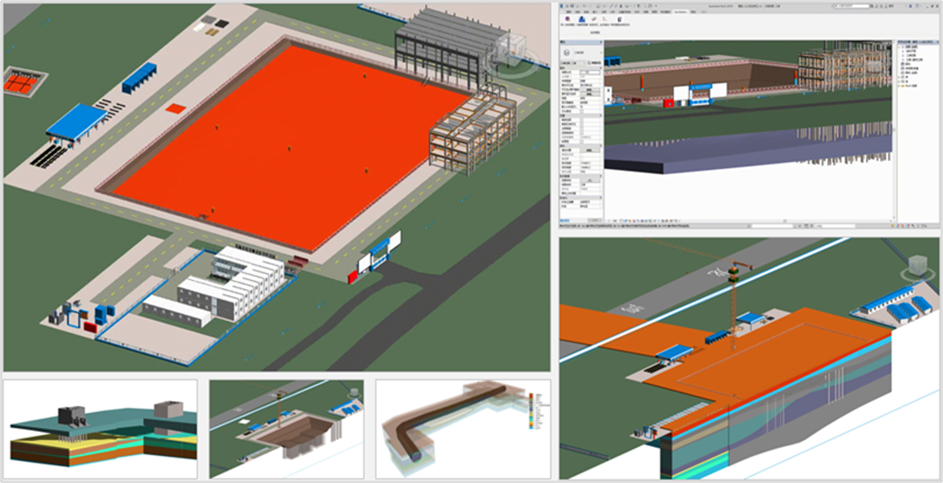The height and width of the screenshot is (483, 943).
Task: Open the Revit application menu button
Action: coord(563,4)
